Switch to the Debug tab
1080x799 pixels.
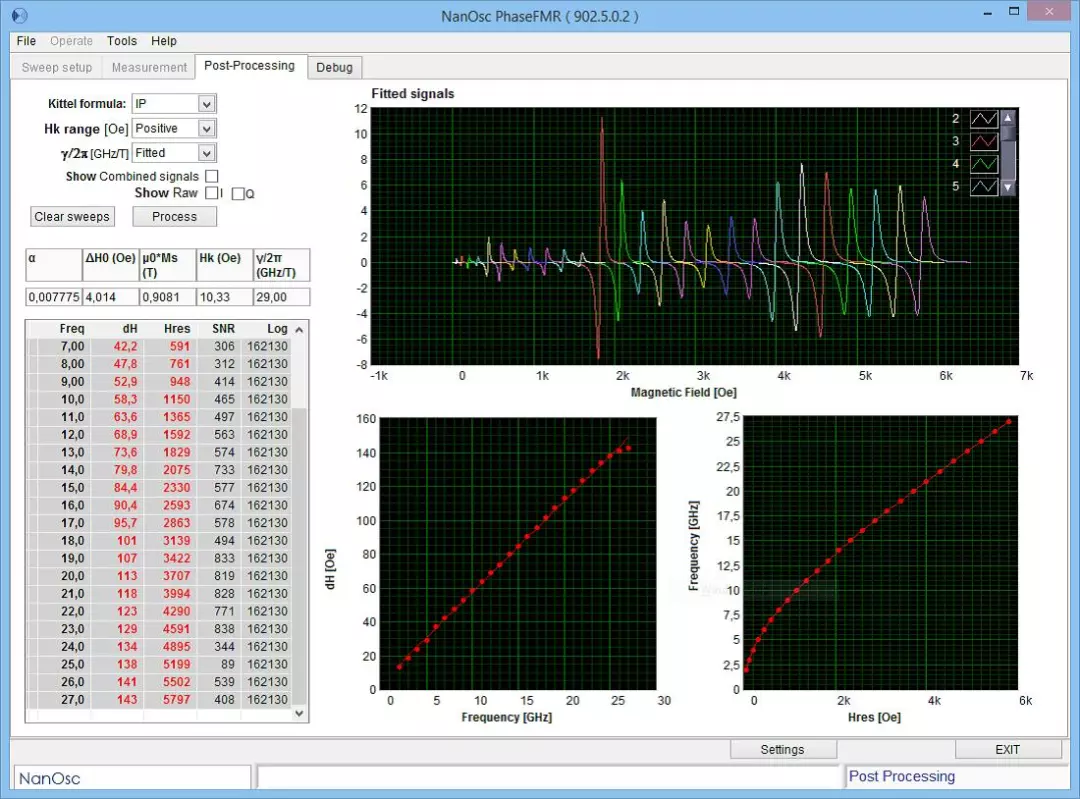click(334, 68)
